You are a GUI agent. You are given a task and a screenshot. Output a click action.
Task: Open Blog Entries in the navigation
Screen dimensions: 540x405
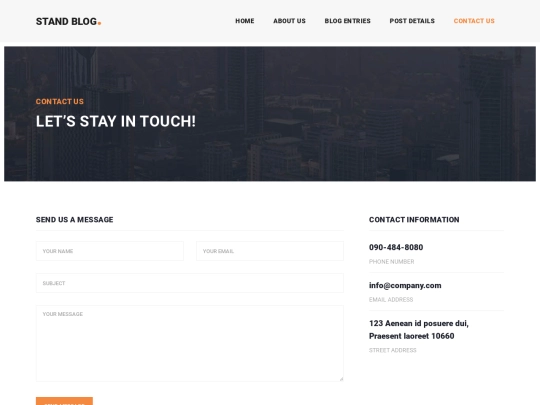[347, 21]
